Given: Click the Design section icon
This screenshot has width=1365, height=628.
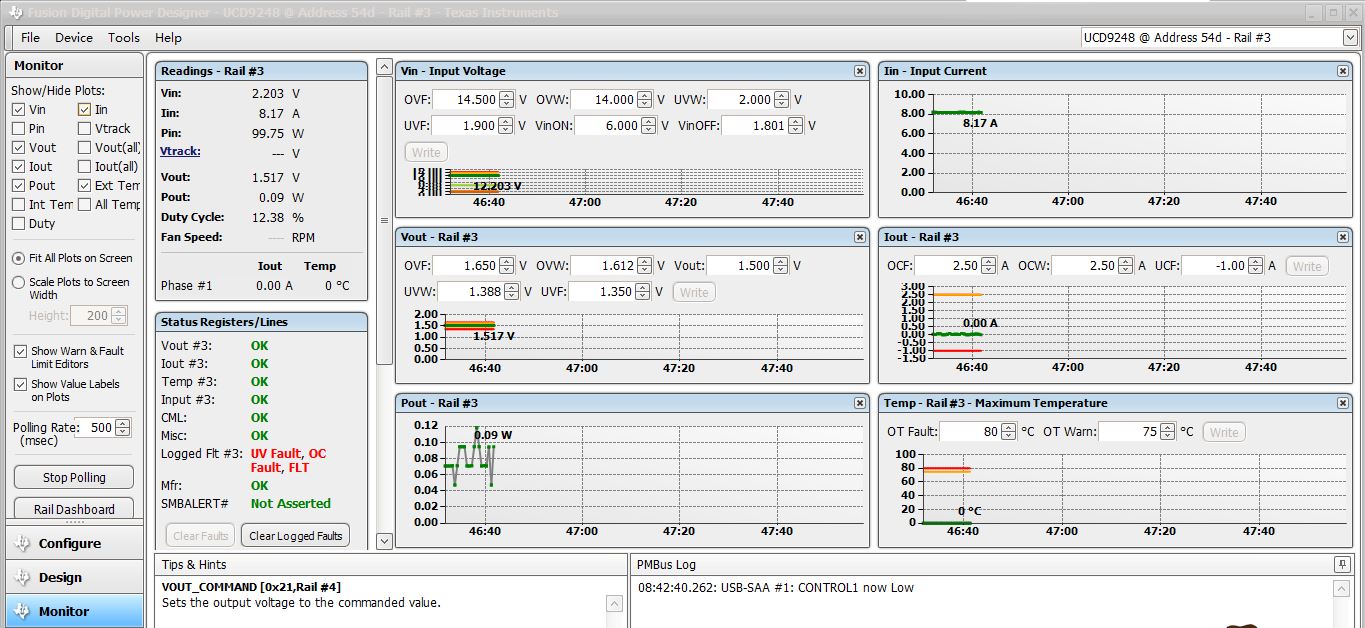Looking at the screenshot, I should 23,577.
